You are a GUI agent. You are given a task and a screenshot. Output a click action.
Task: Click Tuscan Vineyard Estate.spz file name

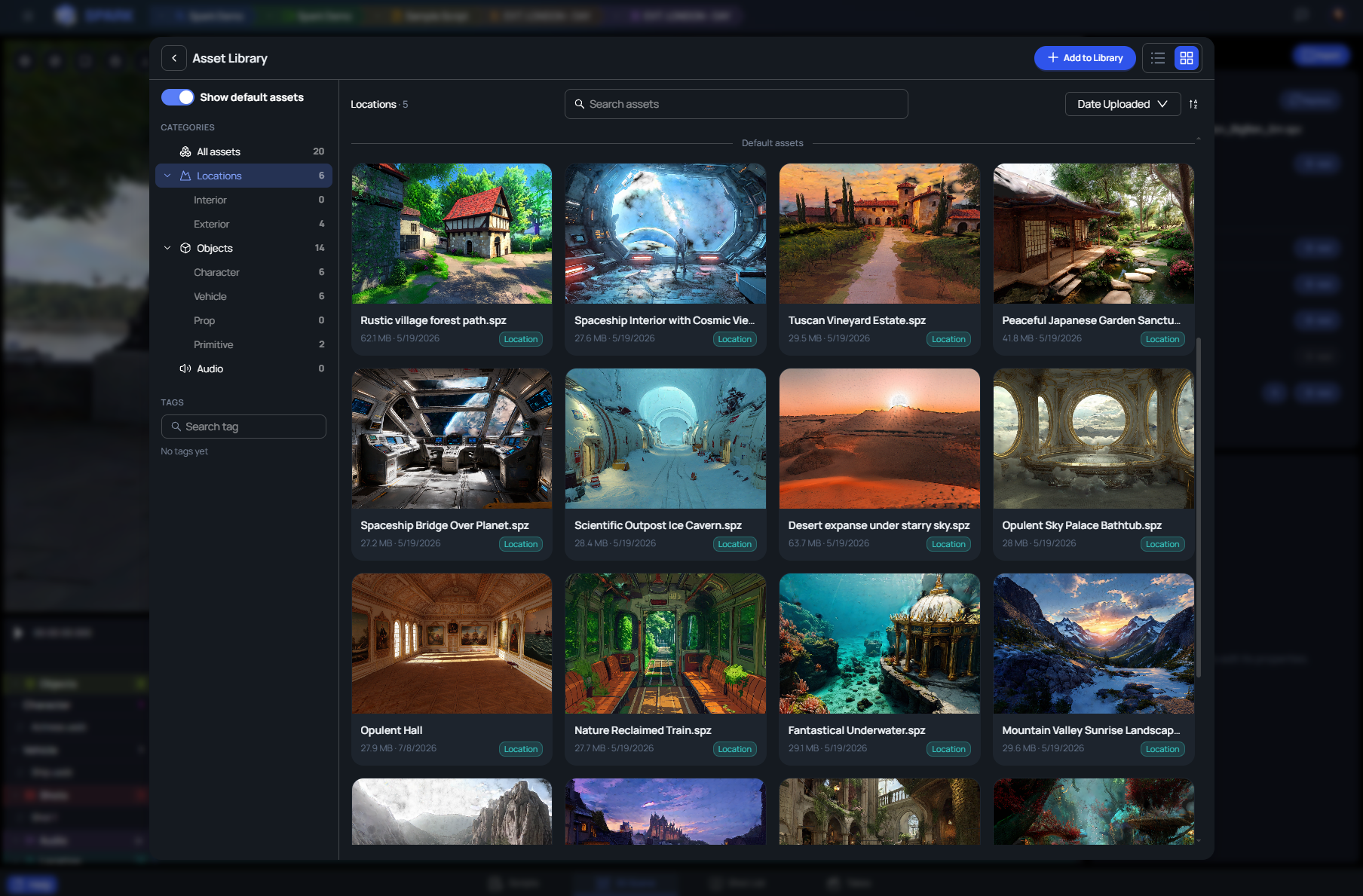pyautogui.click(x=856, y=320)
